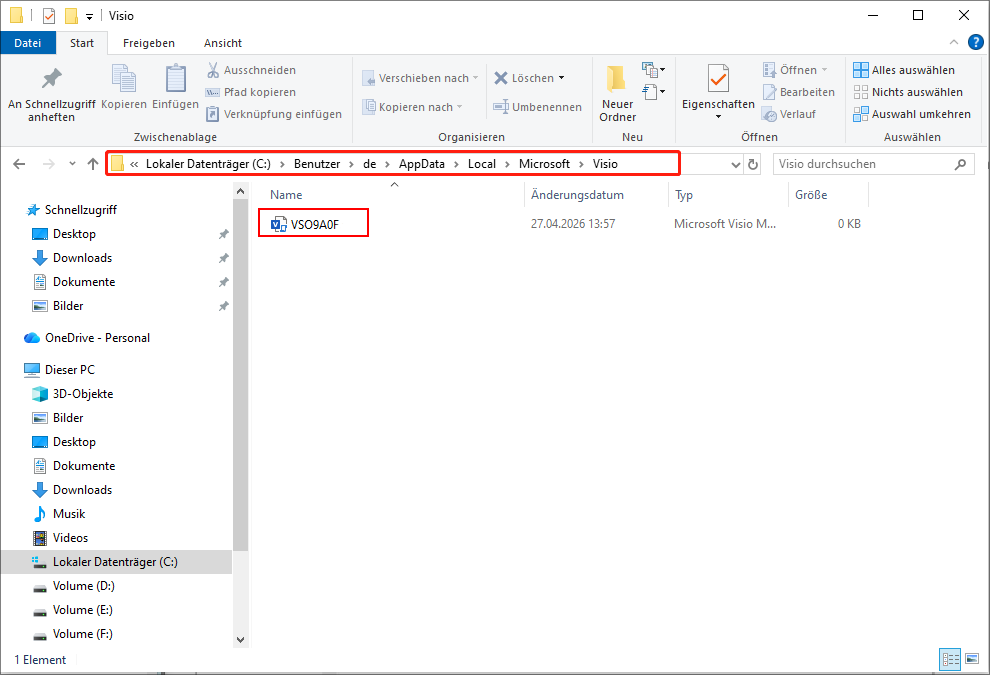This screenshot has width=990, height=675.
Task: Click Bearbeiten in the ribbon
Action: click(x=799, y=92)
